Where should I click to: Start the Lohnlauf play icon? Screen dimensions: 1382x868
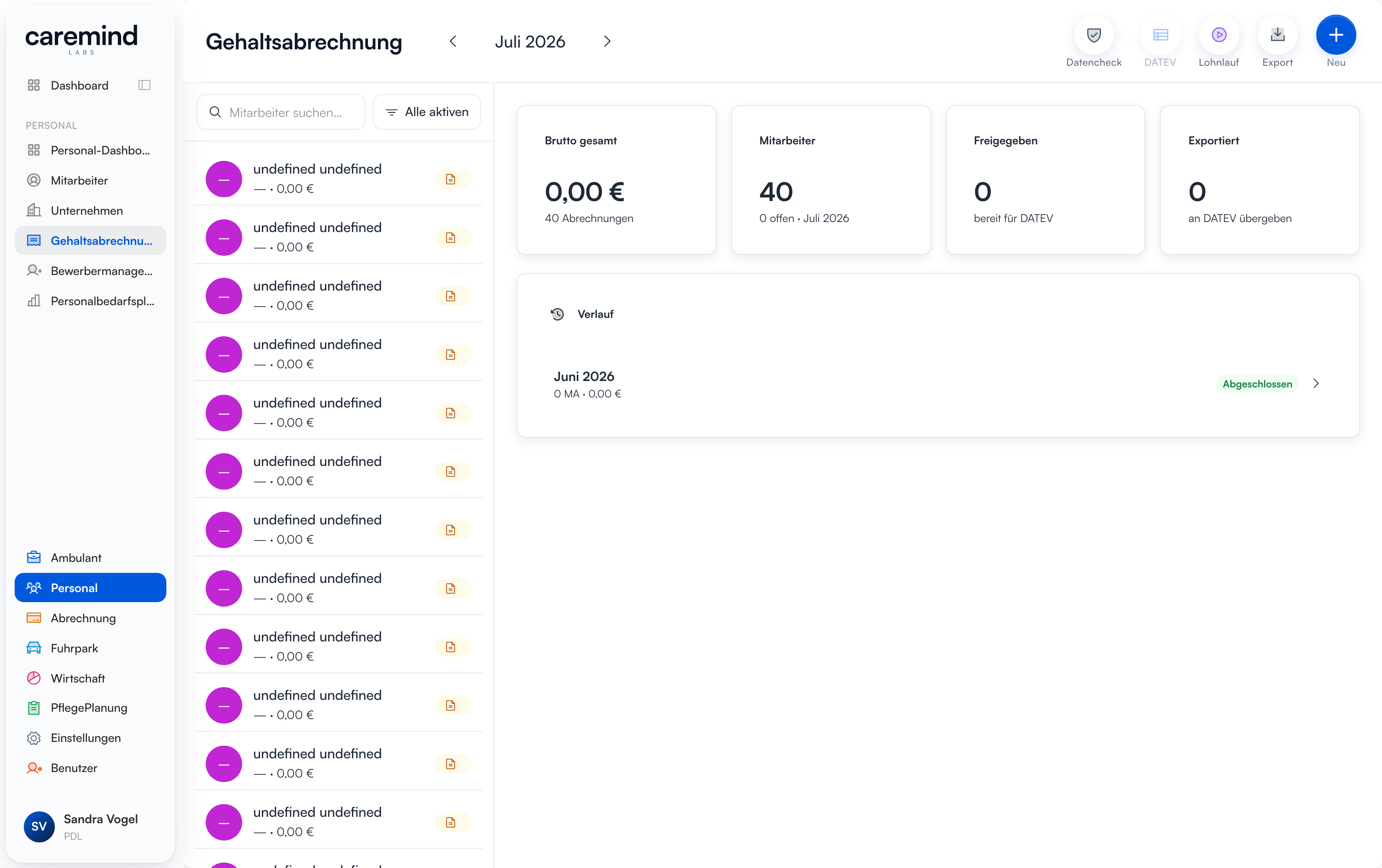tap(1218, 36)
